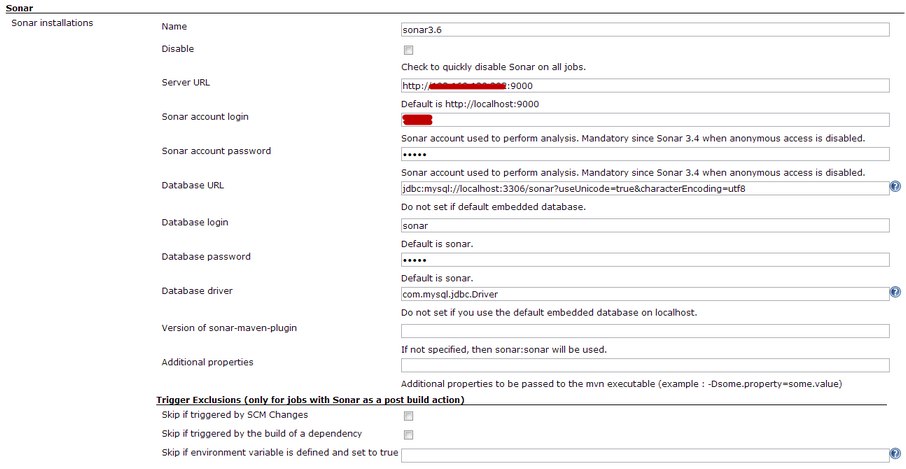Image resolution: width=906 pixels, height=469 pixels.
Task: Click the Sonar section header
Action: tap(18, 8)
